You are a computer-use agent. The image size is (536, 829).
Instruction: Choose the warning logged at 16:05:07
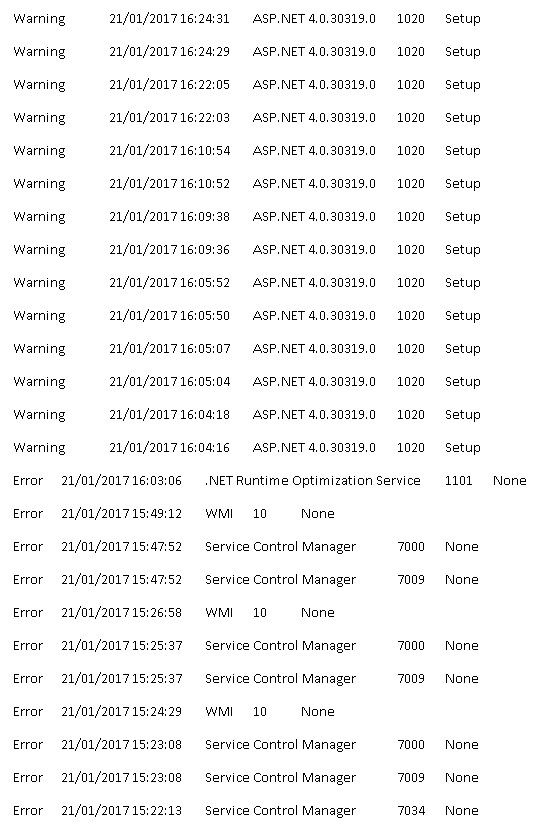[247, 348]
